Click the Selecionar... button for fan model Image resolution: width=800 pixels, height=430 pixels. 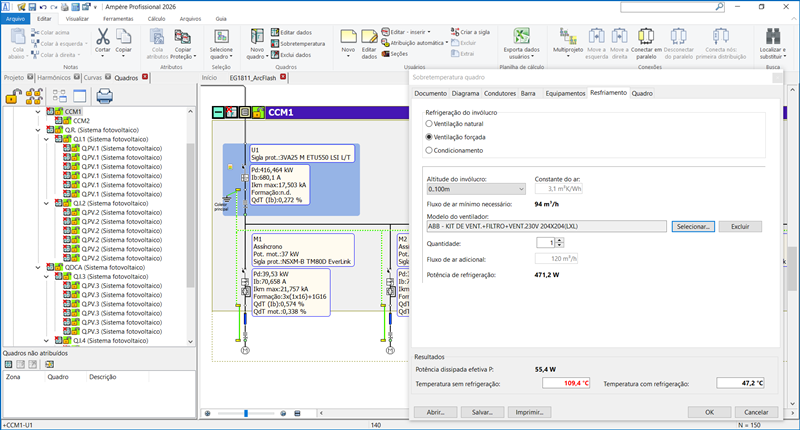click(x=692, y=227)
